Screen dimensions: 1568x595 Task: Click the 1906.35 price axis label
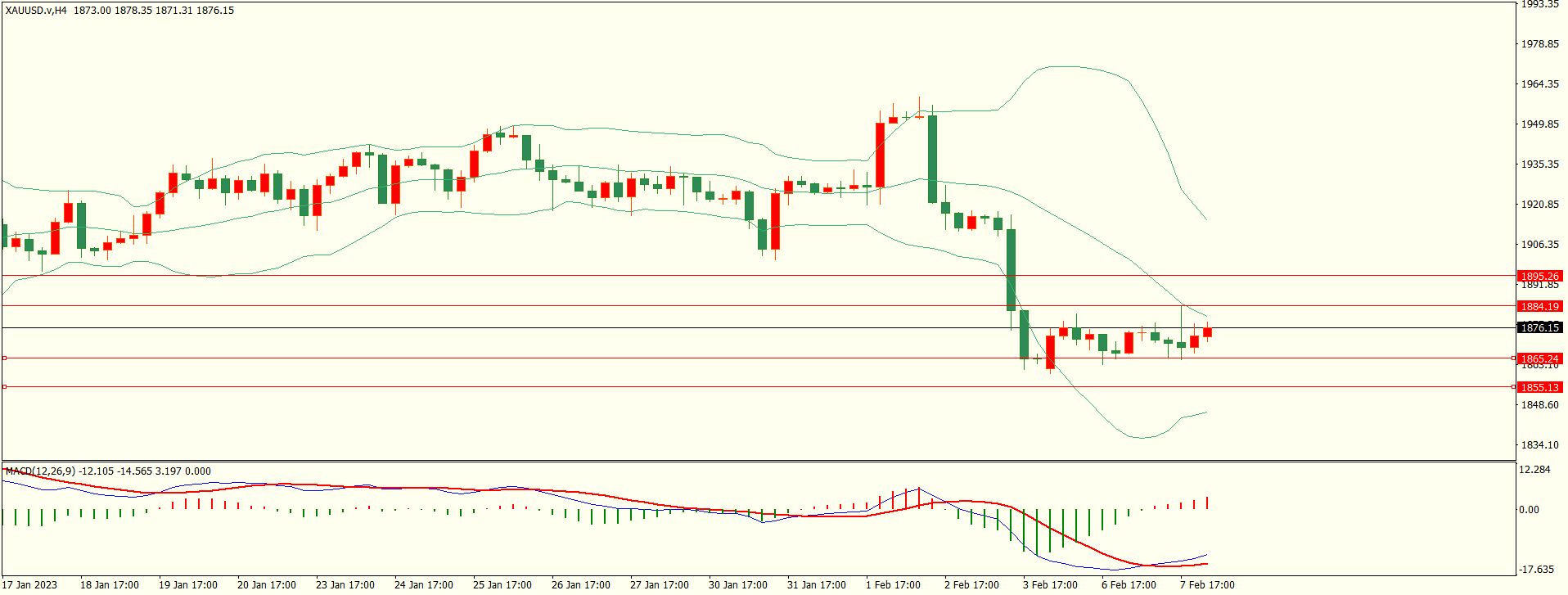tap(1540, 245)
